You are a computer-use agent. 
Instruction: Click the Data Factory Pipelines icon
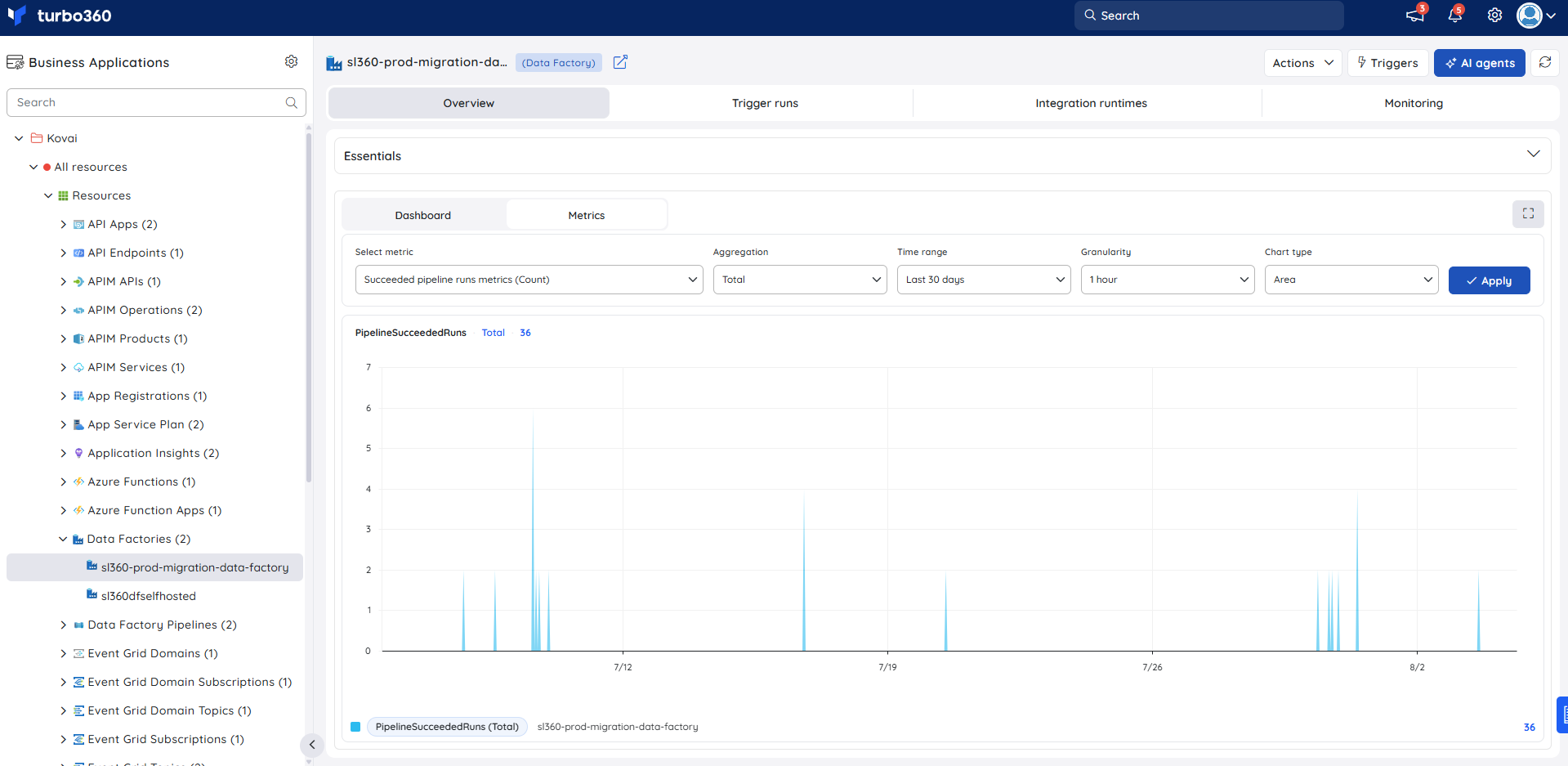[78, 625]
